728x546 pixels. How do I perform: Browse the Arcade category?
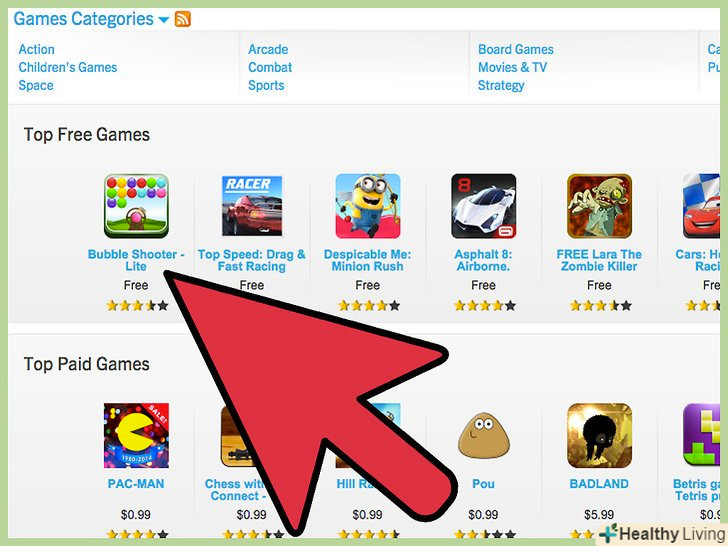268,49
